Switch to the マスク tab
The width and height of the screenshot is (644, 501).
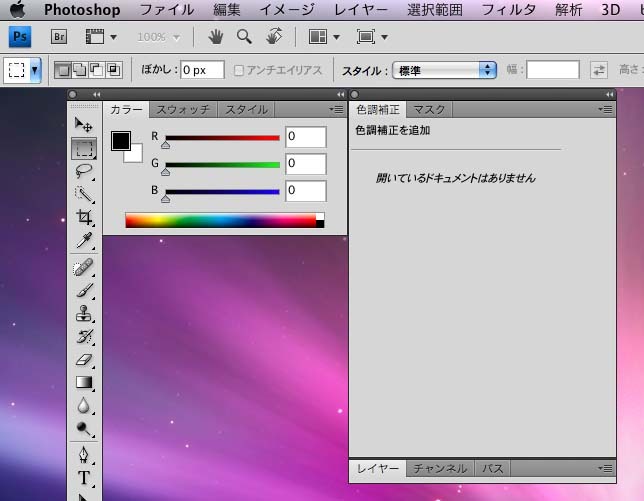tap(429, 110)
